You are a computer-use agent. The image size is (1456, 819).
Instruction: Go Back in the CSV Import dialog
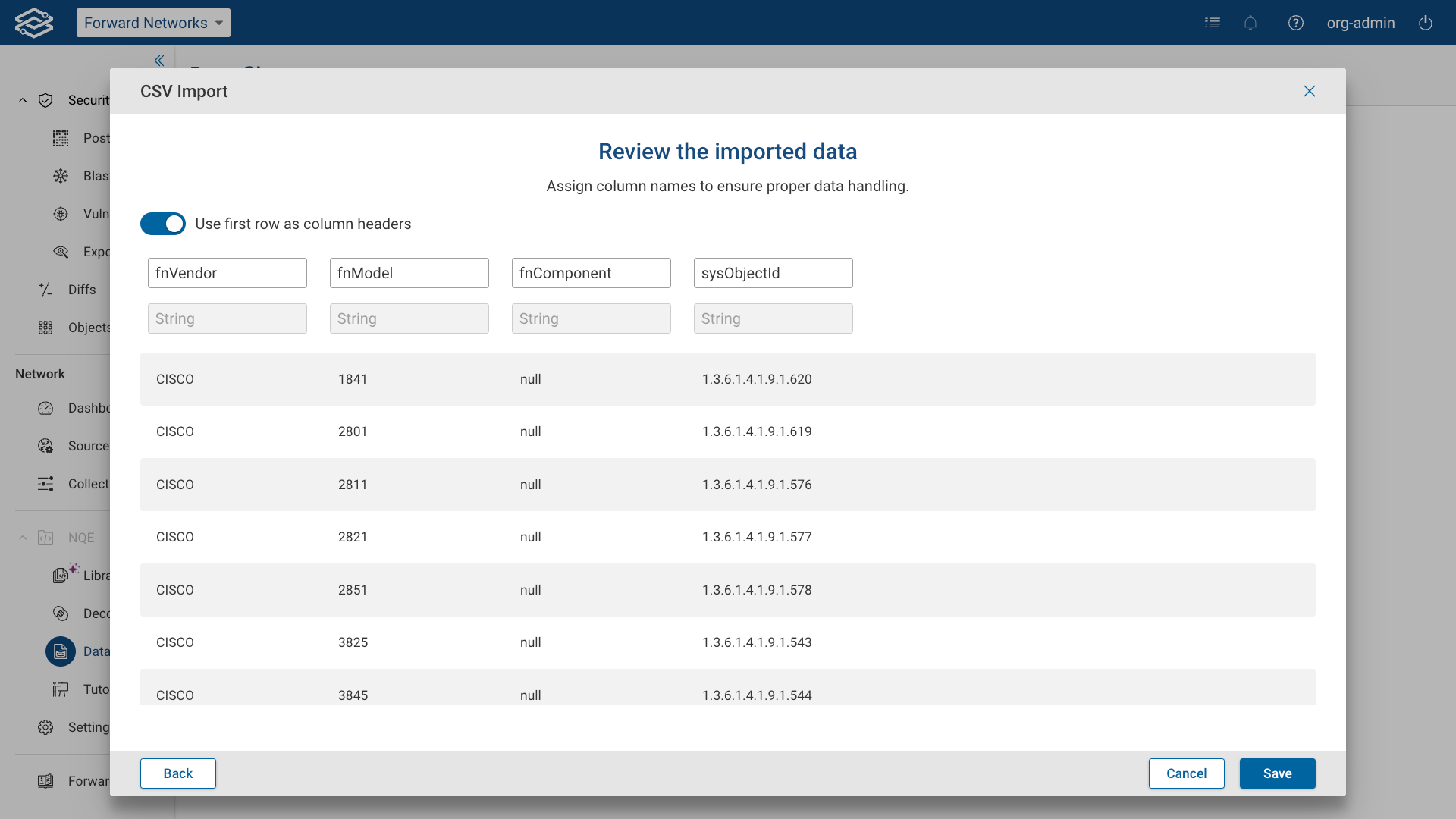(x=177, y=773)
